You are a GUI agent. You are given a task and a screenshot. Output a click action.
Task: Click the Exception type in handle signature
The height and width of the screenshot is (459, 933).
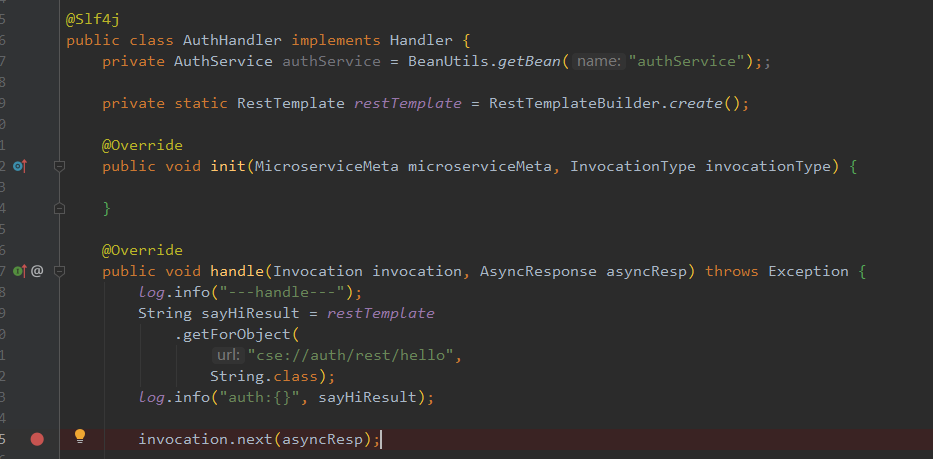coord(809,271)
